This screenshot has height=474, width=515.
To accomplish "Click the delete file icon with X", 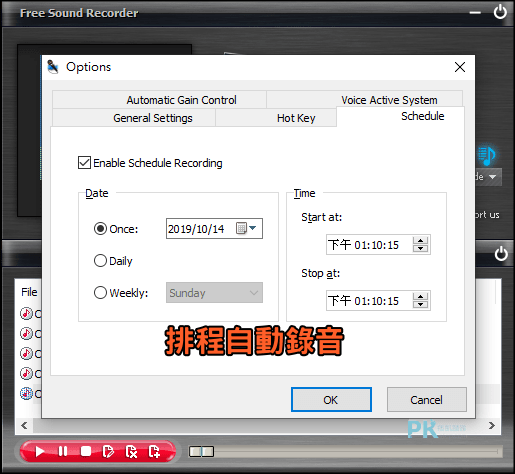I will (x=131, y=452).
